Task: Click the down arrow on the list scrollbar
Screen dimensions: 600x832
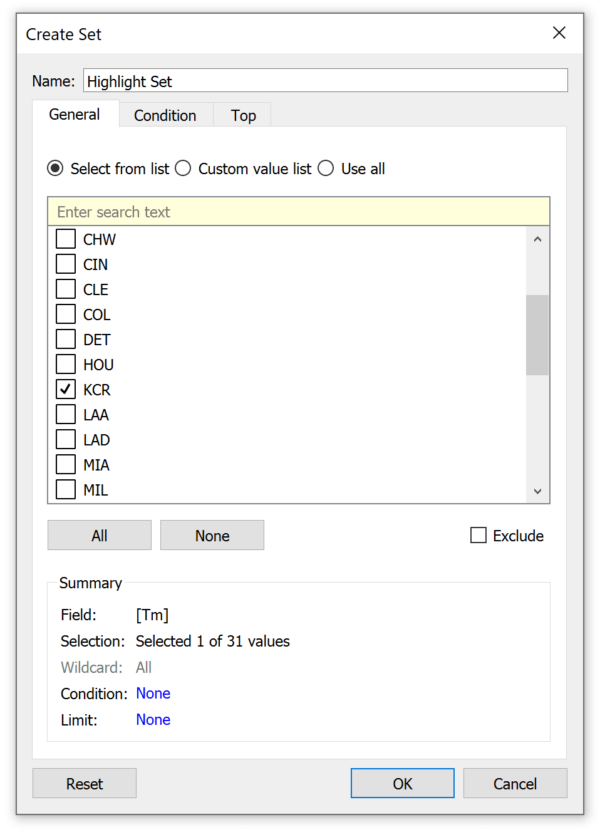Action: [x=537, y=490]
